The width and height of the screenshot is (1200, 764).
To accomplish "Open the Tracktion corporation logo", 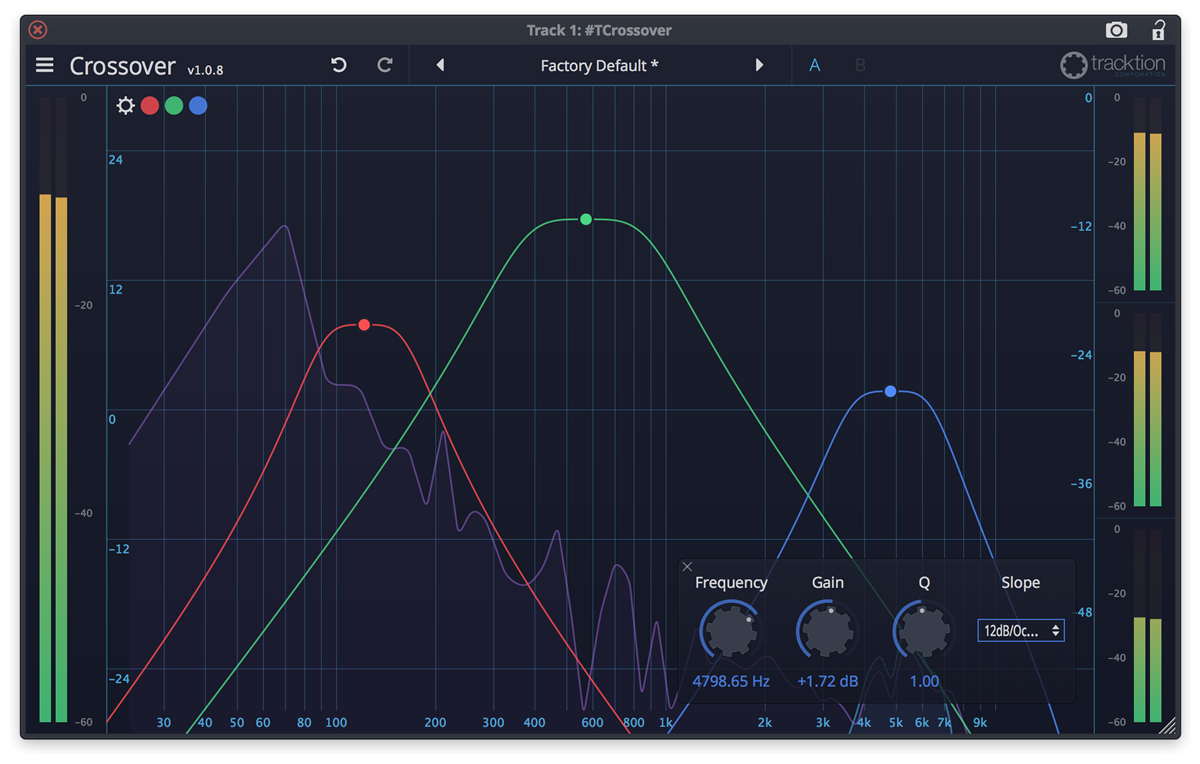I will (1113, 65).
